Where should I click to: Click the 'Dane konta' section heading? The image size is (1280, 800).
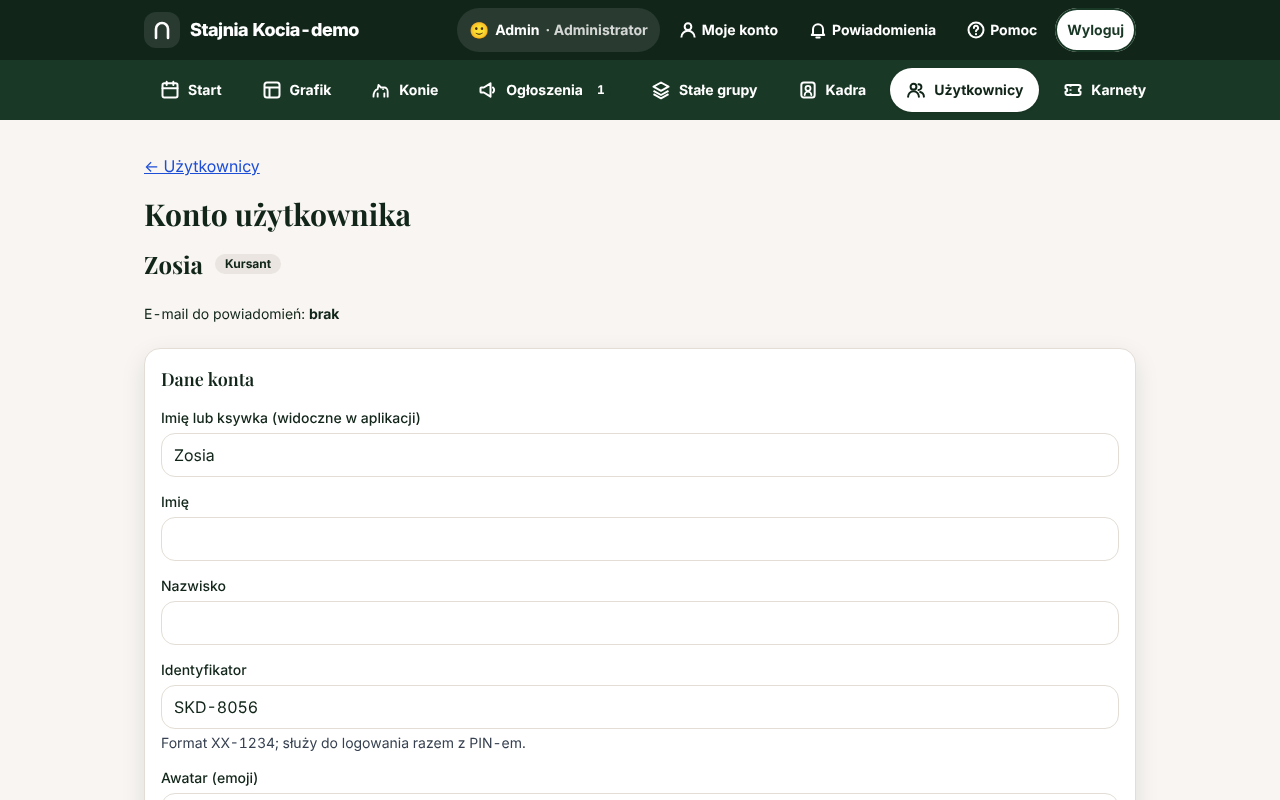pyautogui.click(x=208, y=379)
